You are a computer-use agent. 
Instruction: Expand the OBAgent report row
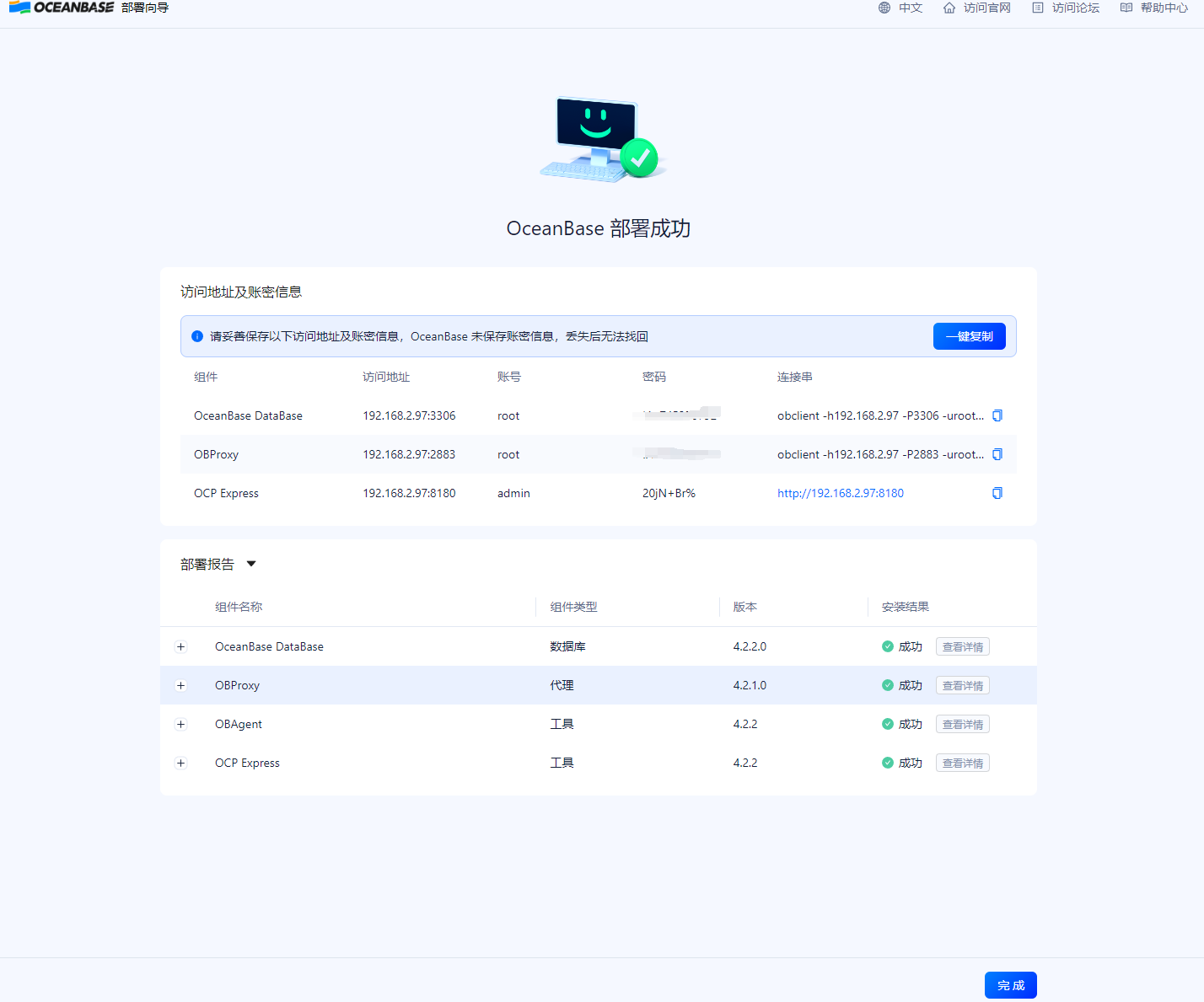(180, 724)
